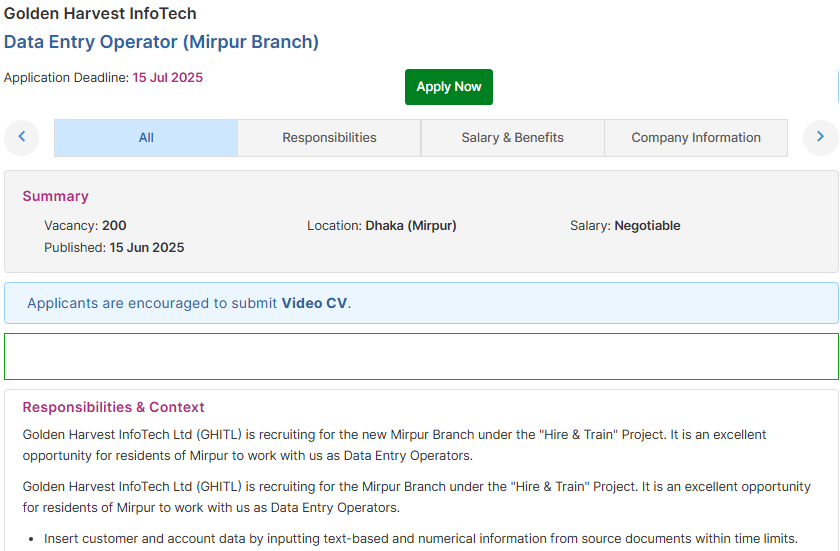
Task: Click the left chevron arrow beside tabs
Action: [21, 138]
